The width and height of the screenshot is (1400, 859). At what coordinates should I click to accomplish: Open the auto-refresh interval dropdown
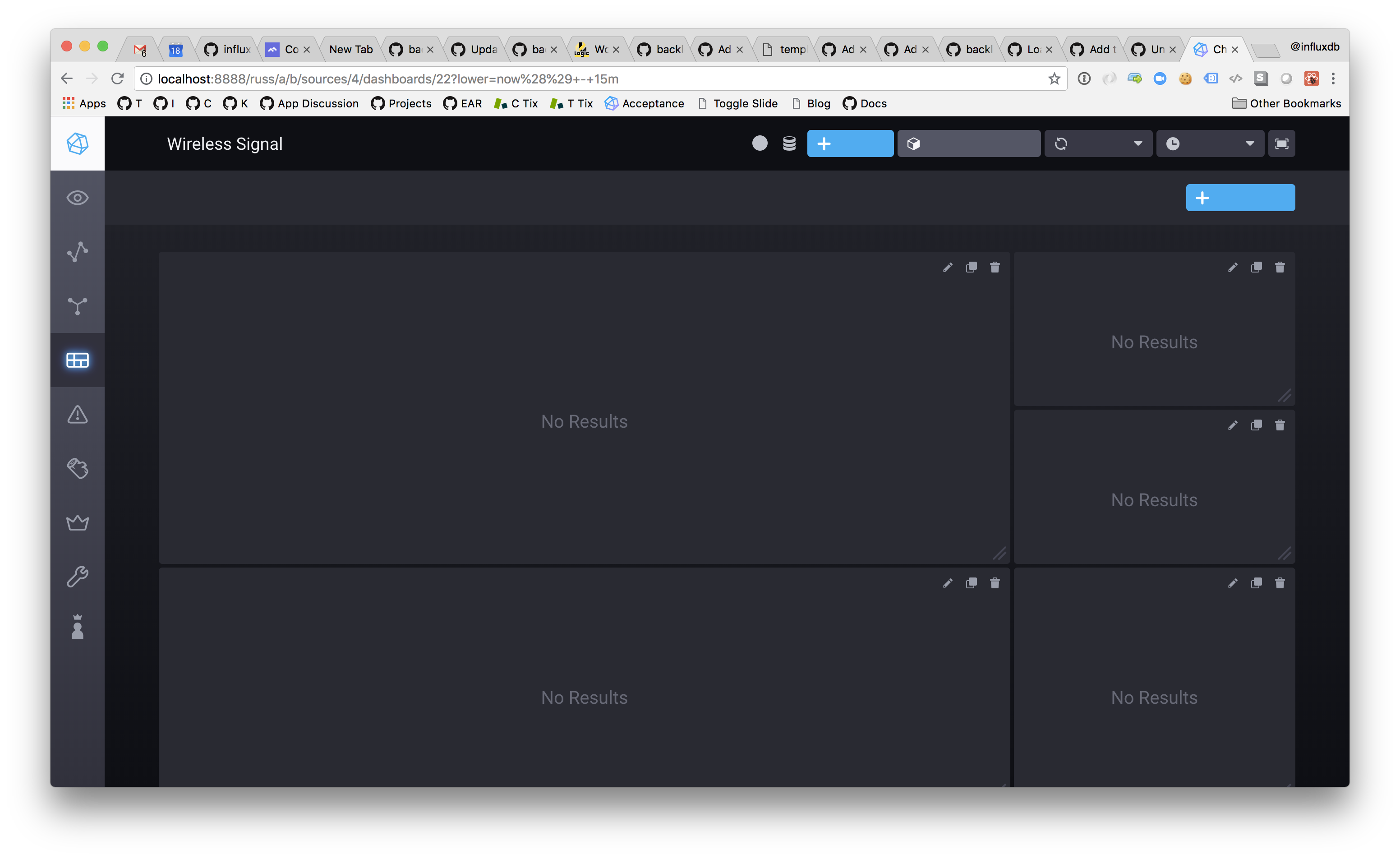(1098, 143)
